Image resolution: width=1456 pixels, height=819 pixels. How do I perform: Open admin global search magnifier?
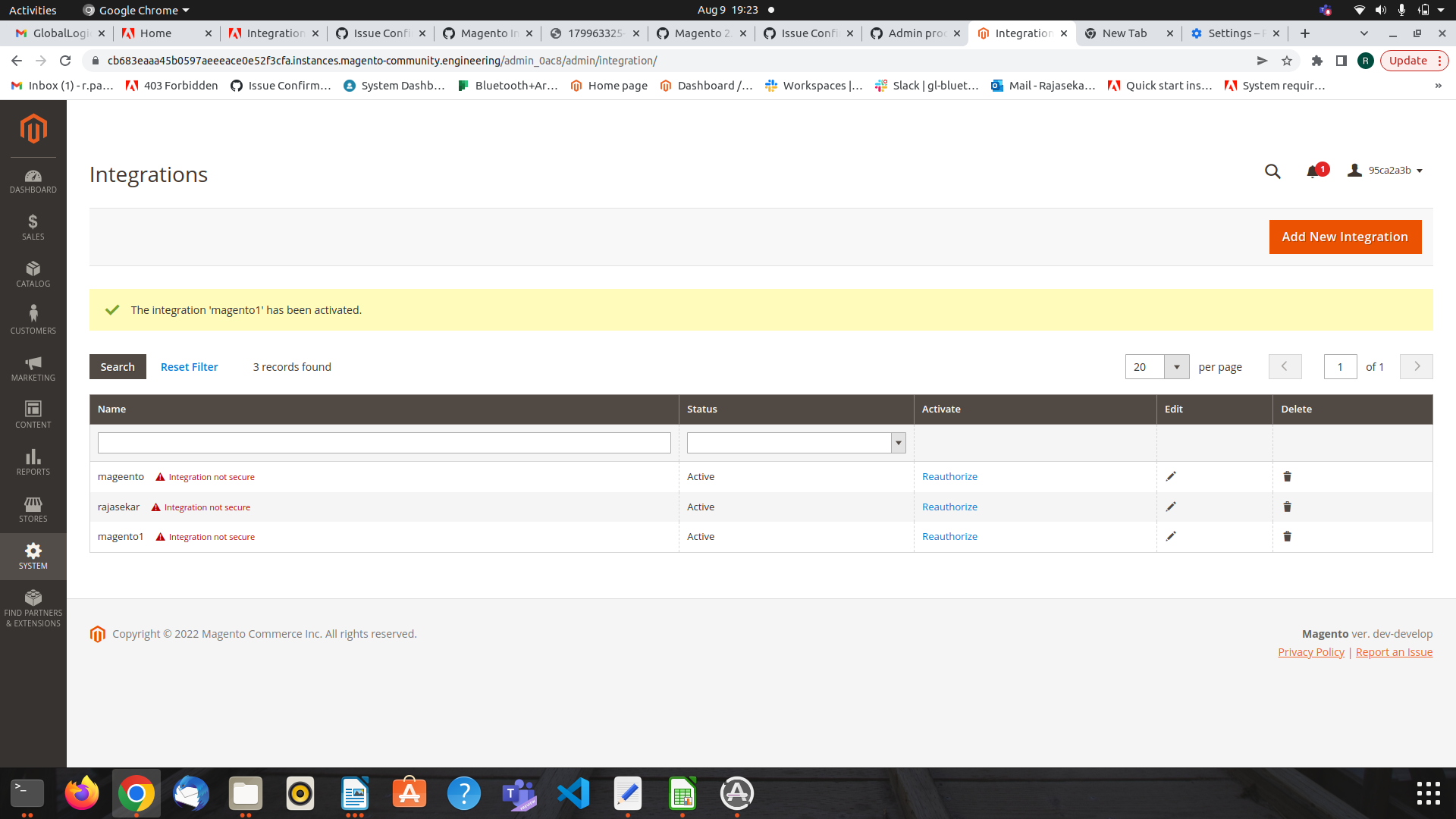tap(1272, 171)
